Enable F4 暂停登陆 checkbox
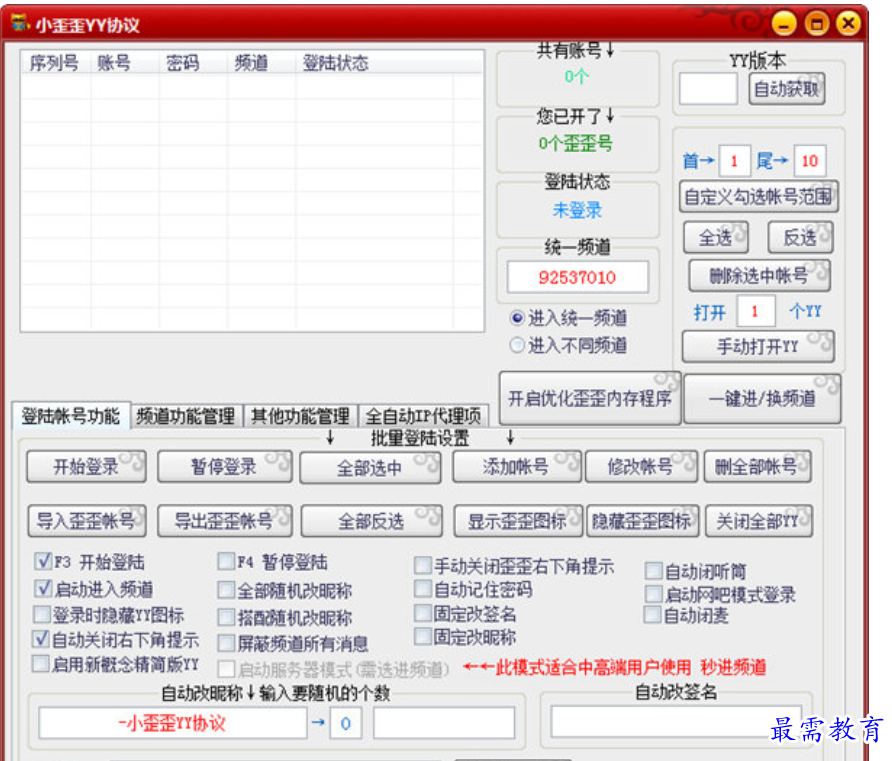892x761 pixels. (226, 561)
